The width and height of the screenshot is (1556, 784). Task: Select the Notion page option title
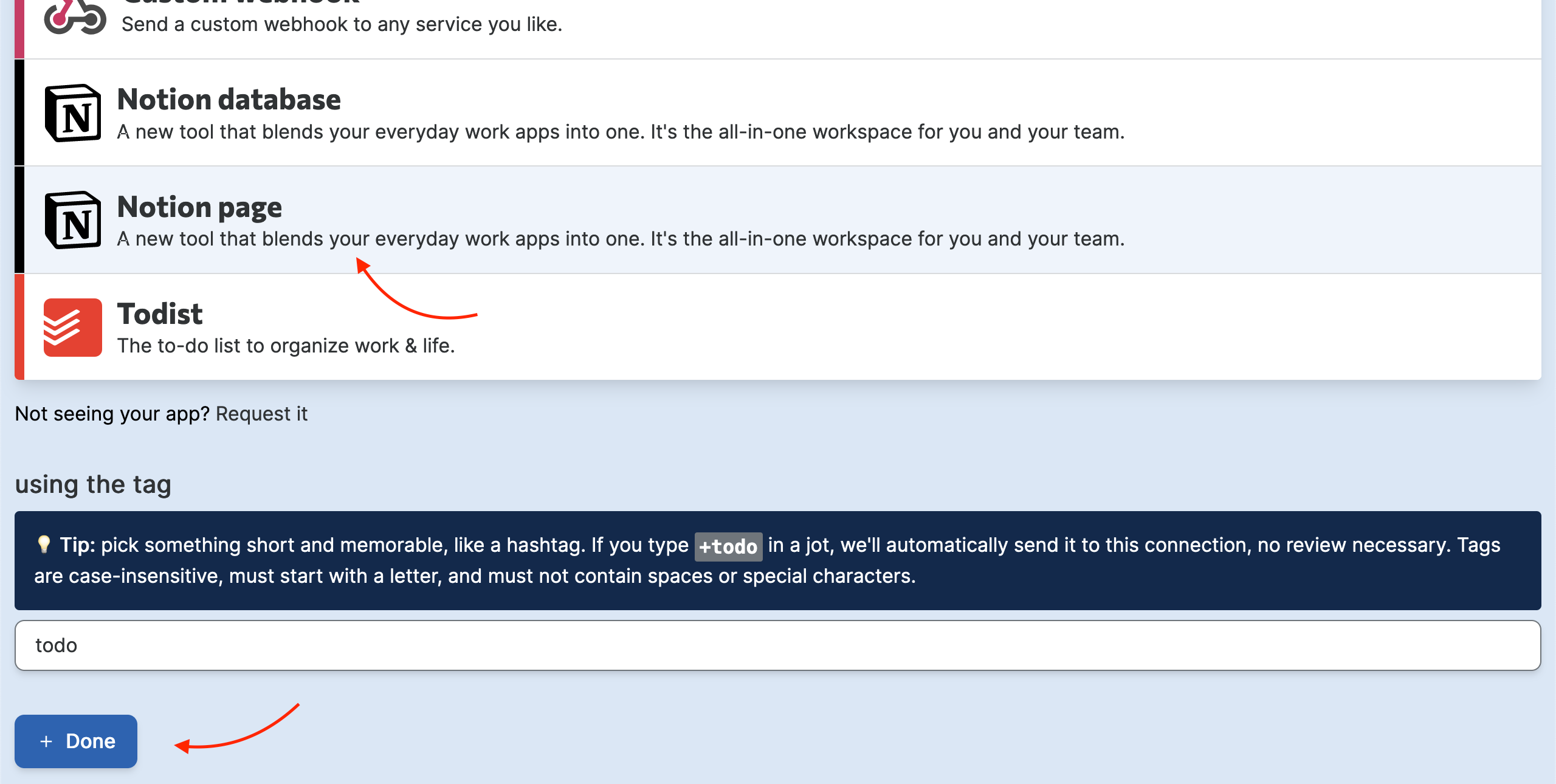[x=199, y=207]
